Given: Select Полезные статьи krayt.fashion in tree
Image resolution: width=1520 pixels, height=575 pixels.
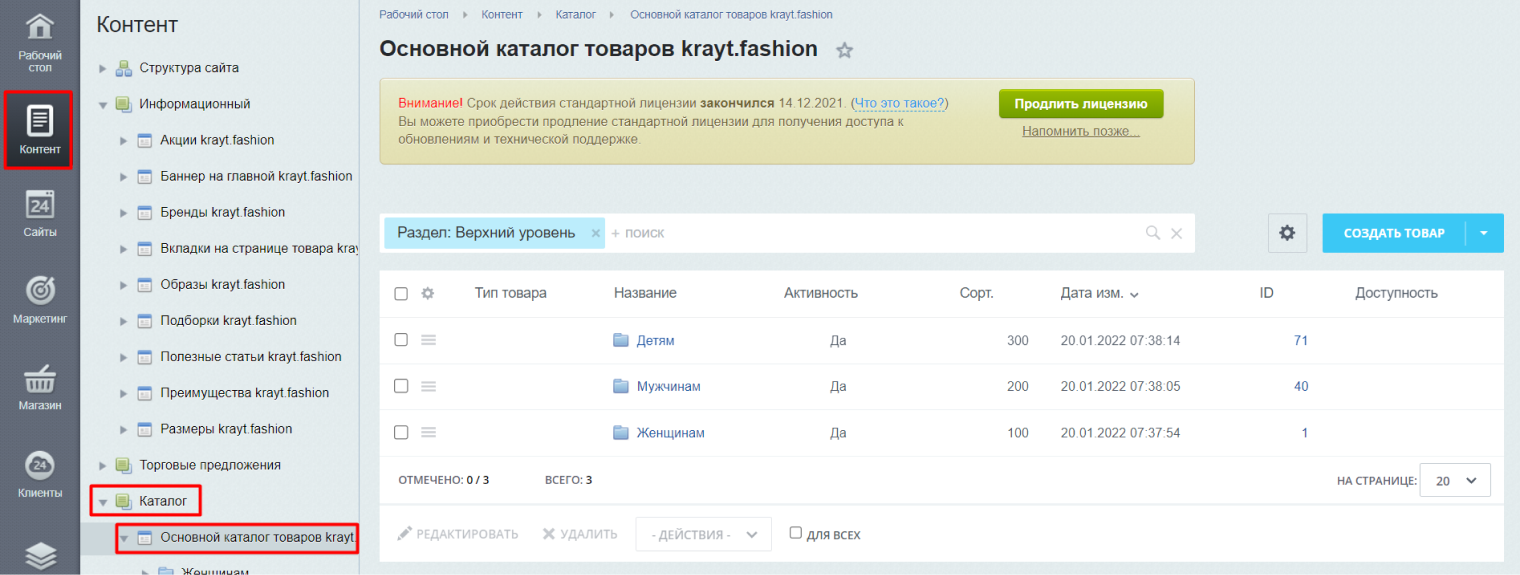Looking at the screenshot, I should [251, 357].
